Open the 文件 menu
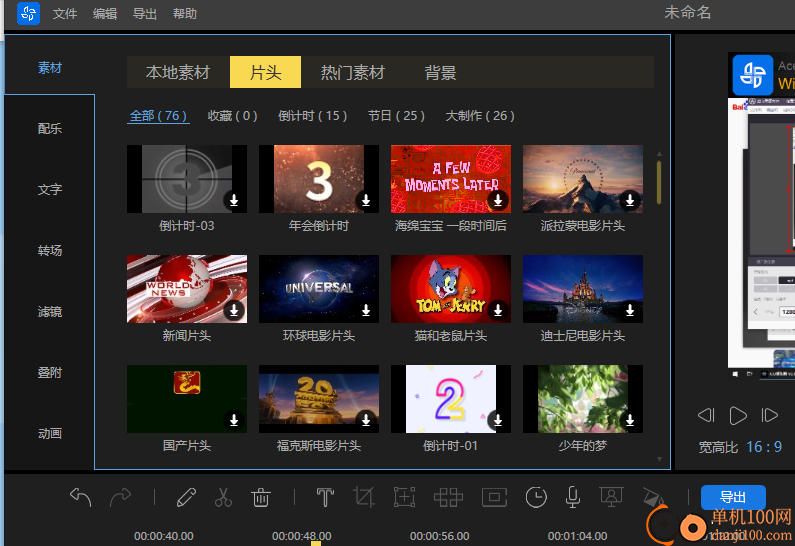 [65, 14]
